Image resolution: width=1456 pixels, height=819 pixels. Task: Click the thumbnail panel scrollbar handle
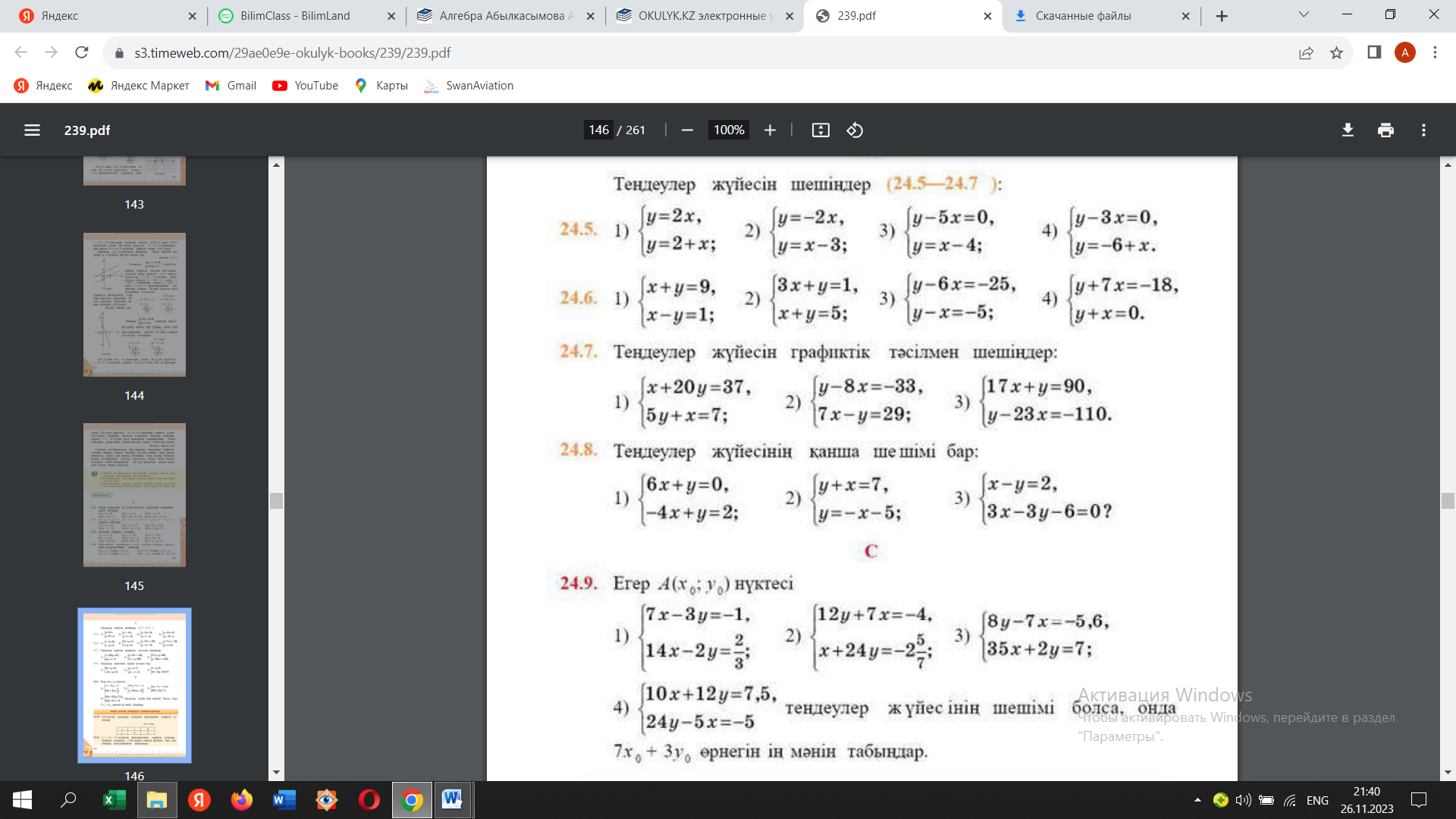276,500
